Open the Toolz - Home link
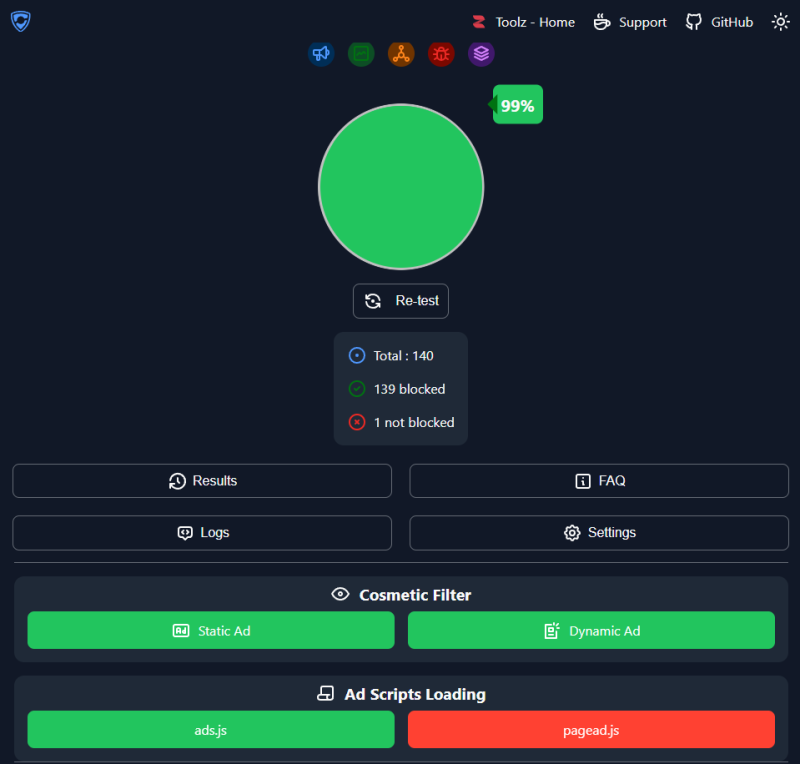The image size is (800, 764). coord(523,22)
